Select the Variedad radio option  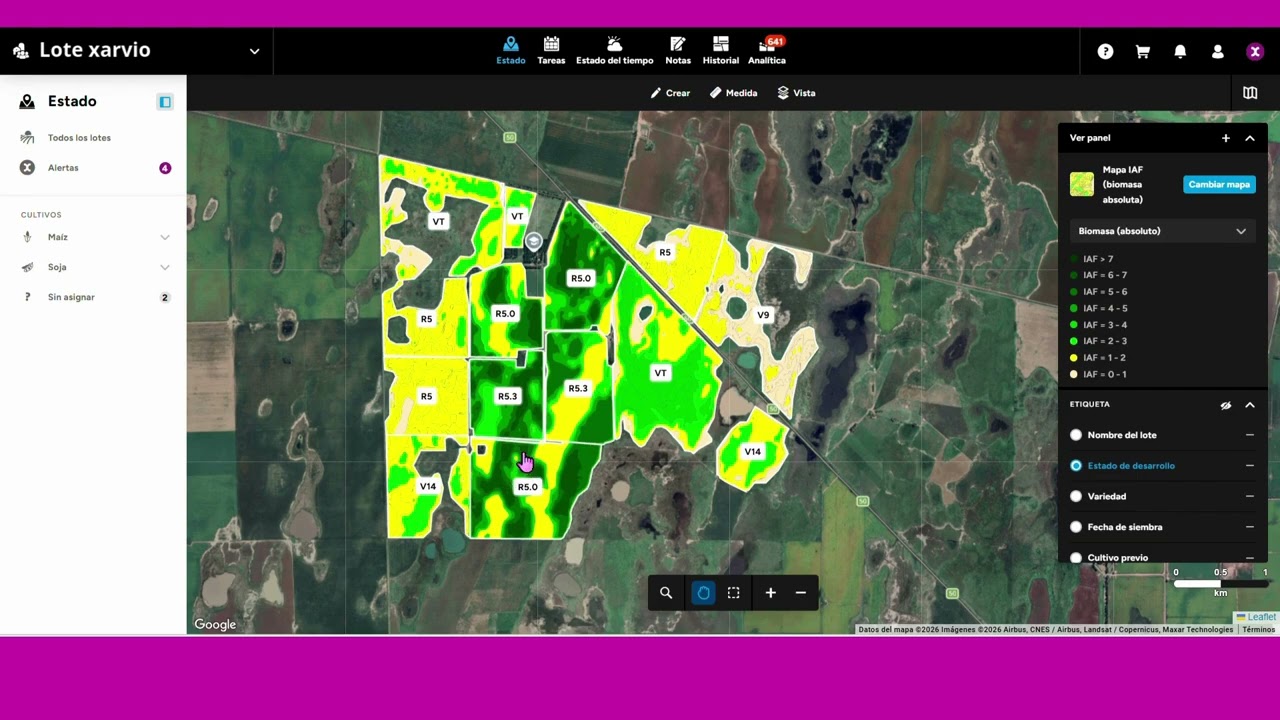1076,496
